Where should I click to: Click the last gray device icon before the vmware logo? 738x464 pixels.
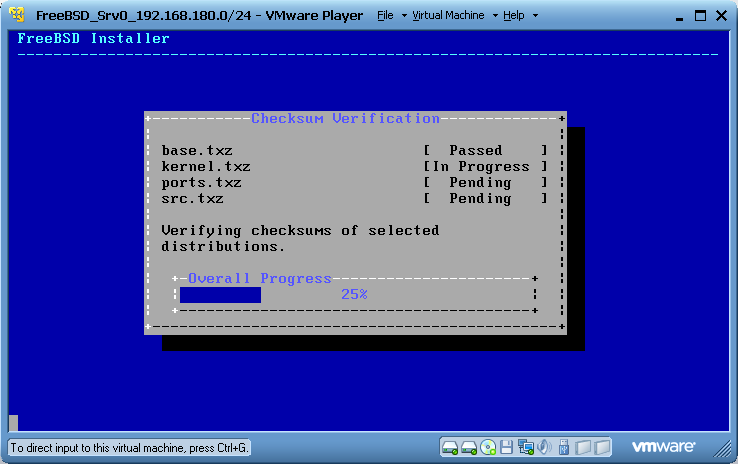tap(602, 447)
